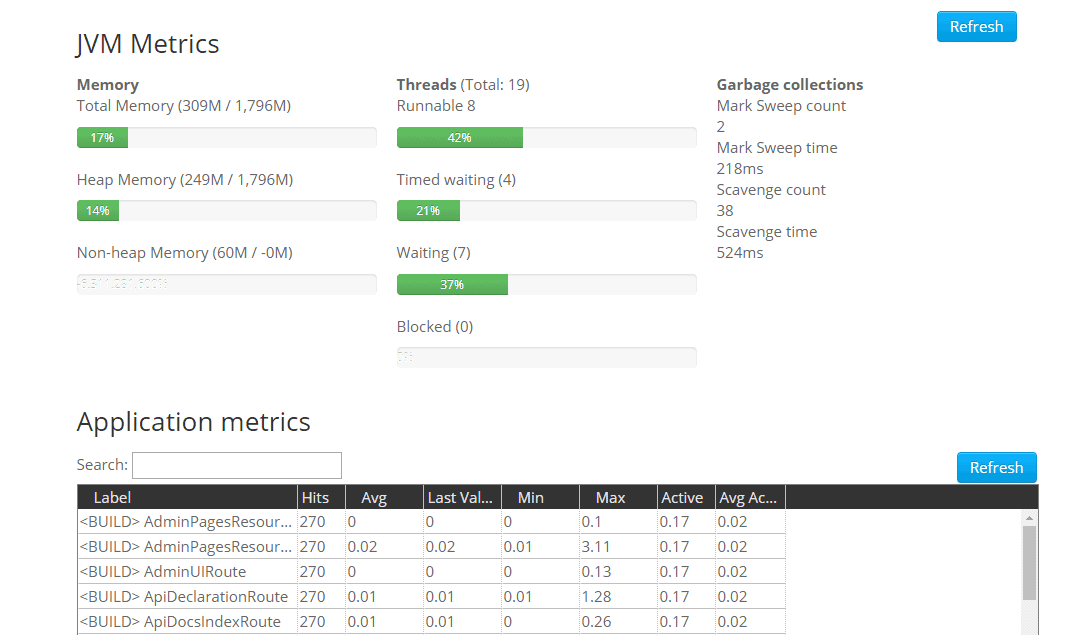Viewport: 1068px width, 635px height.
Task: Click inside the Search input field
Action: coord(236,465)
